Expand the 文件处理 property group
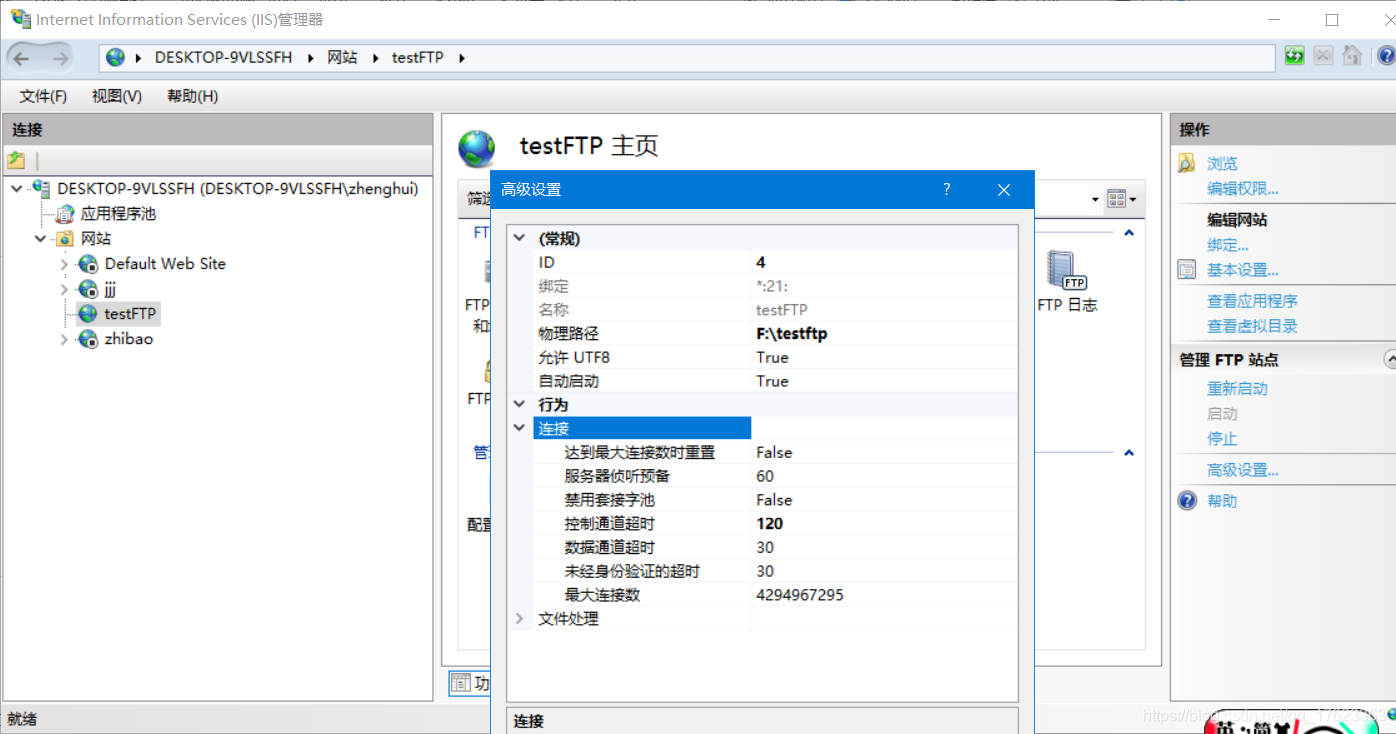The height and width of the screenshot is (734, 1396). pyautogui.click(x=519, y=618)
